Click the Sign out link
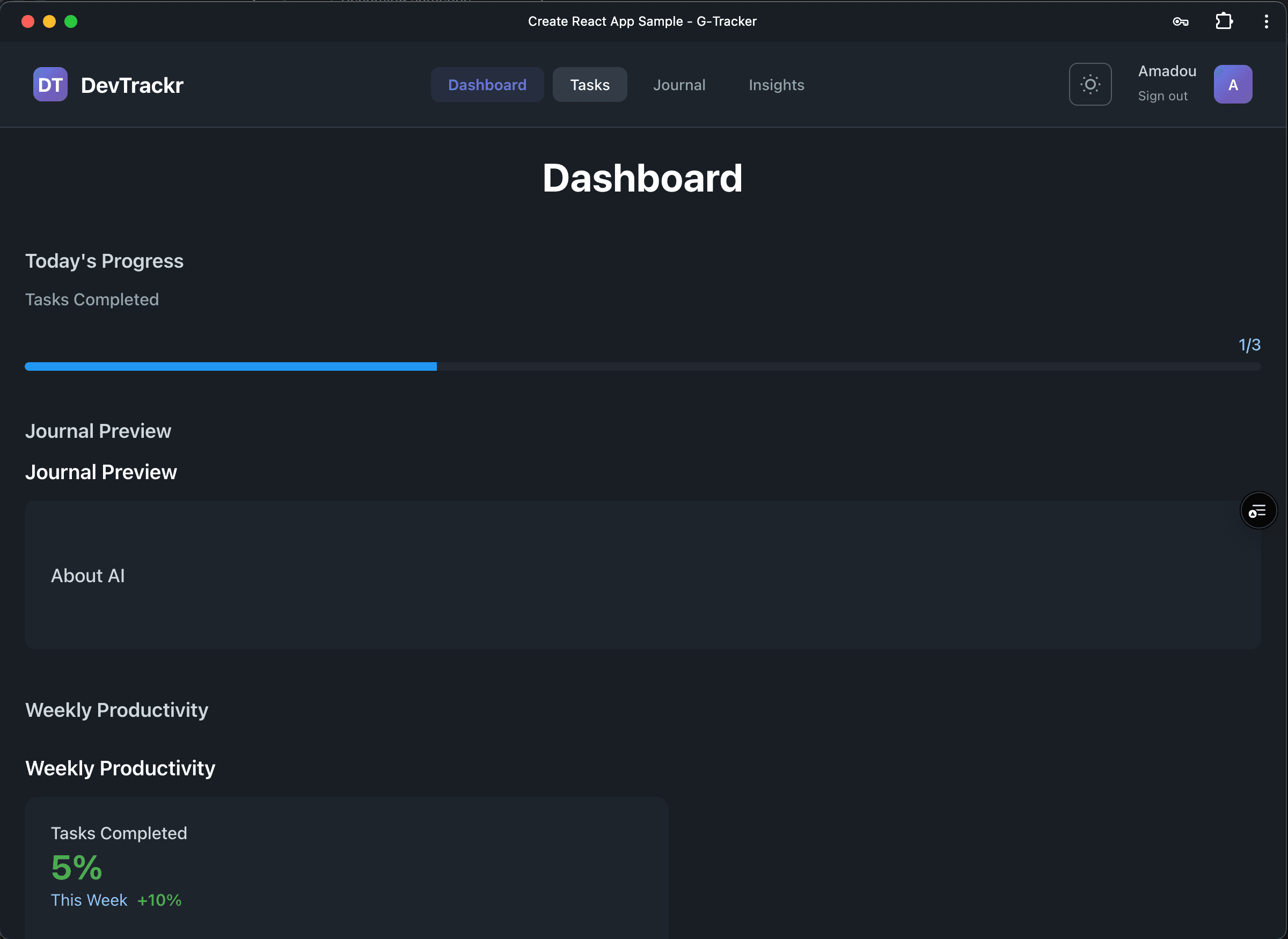This screenshot has height=939, width=1288. coord(1163,96)
